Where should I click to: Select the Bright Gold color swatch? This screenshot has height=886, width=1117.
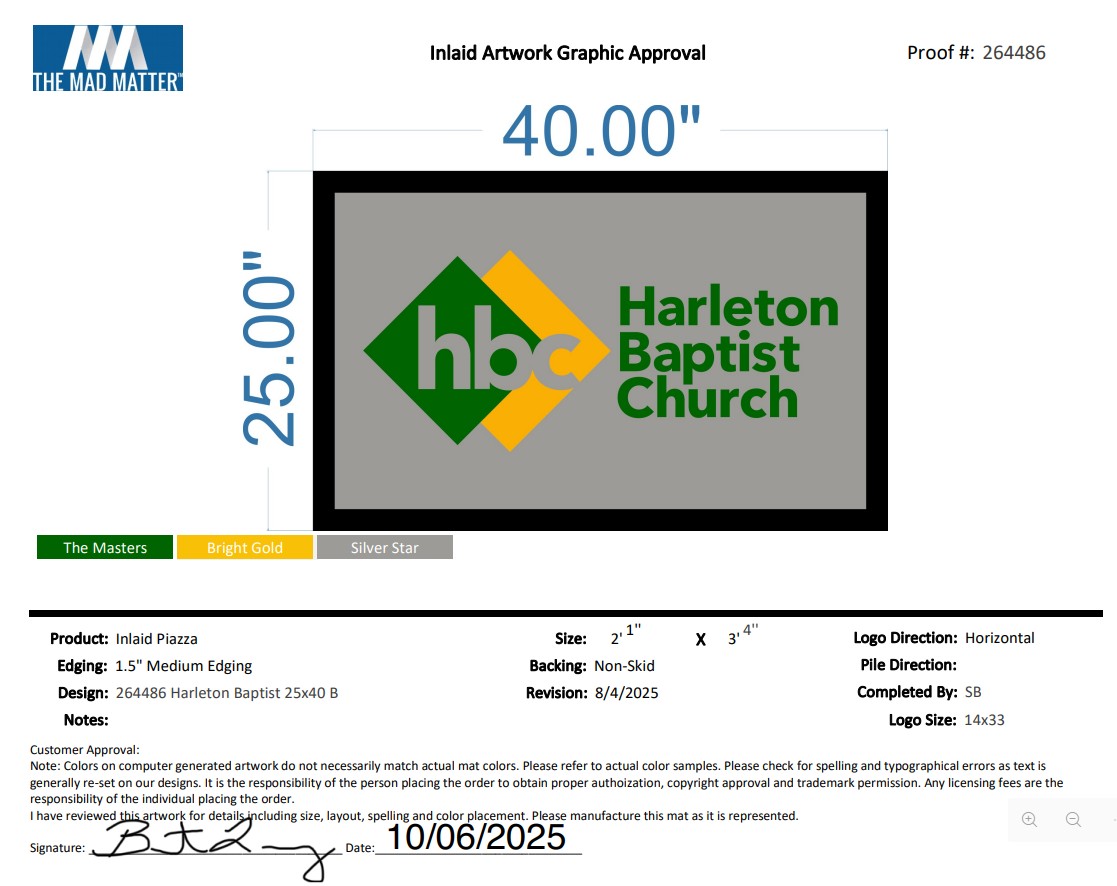pyautogui.click(x=245, y=548)
